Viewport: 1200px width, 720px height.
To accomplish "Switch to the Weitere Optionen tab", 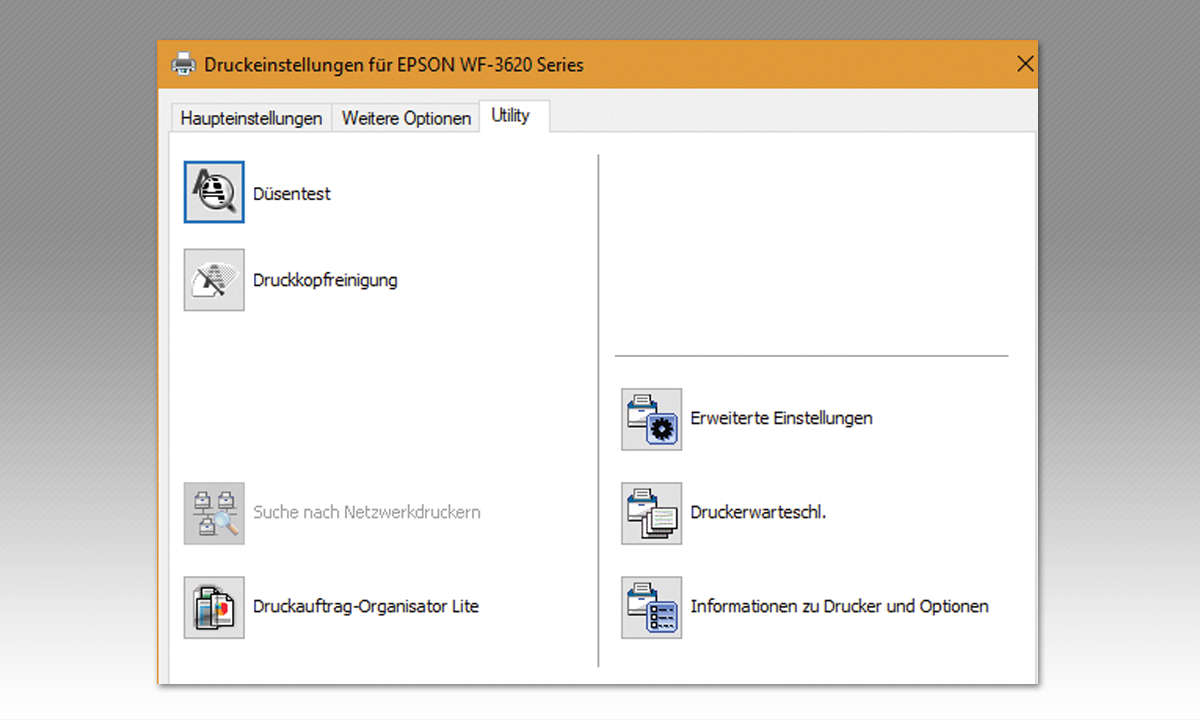I will click(x=406, y=118).
